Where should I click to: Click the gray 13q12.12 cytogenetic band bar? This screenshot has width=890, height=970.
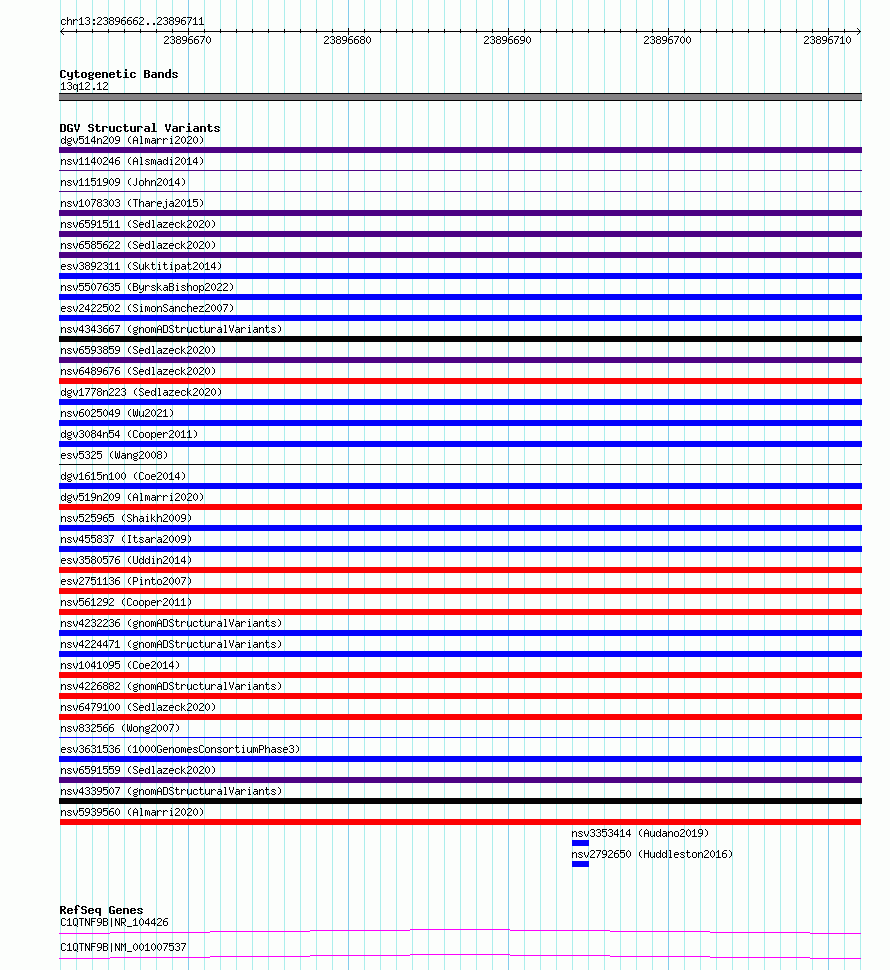coord(460,97)
